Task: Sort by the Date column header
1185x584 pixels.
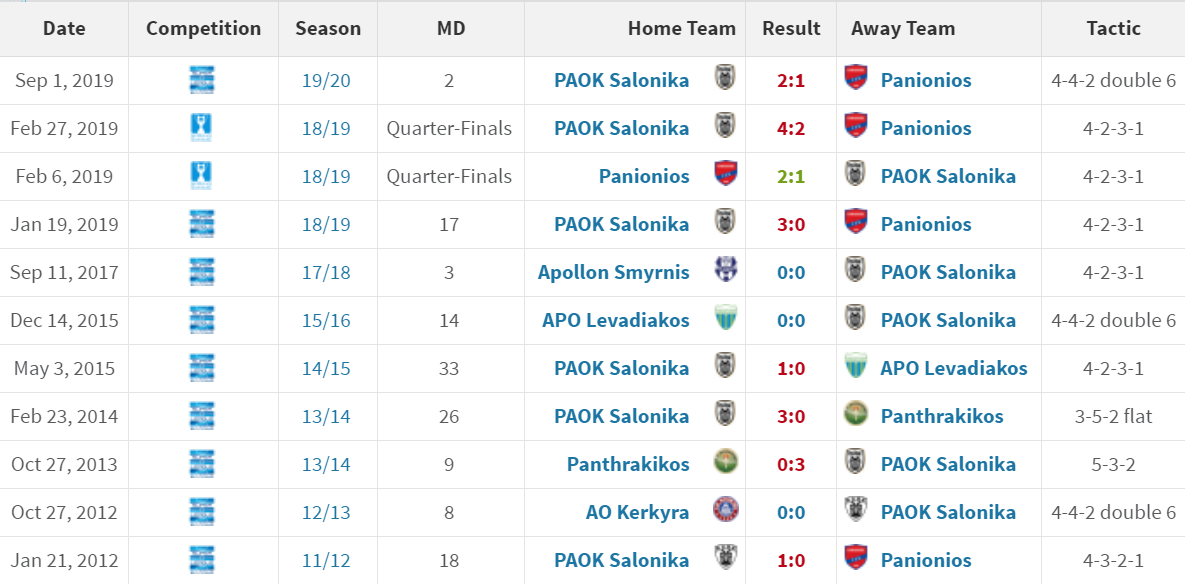Action: pos(64,29)
